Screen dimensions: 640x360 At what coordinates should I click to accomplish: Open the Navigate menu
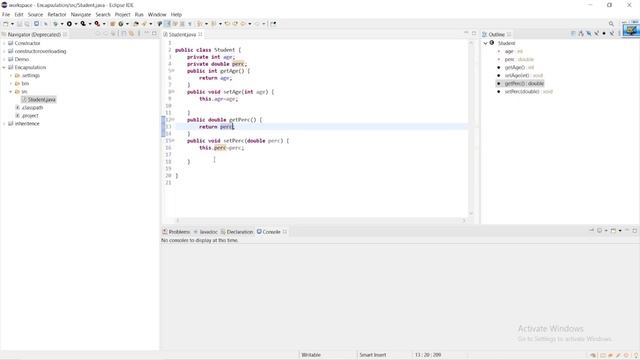click(81, 14)
